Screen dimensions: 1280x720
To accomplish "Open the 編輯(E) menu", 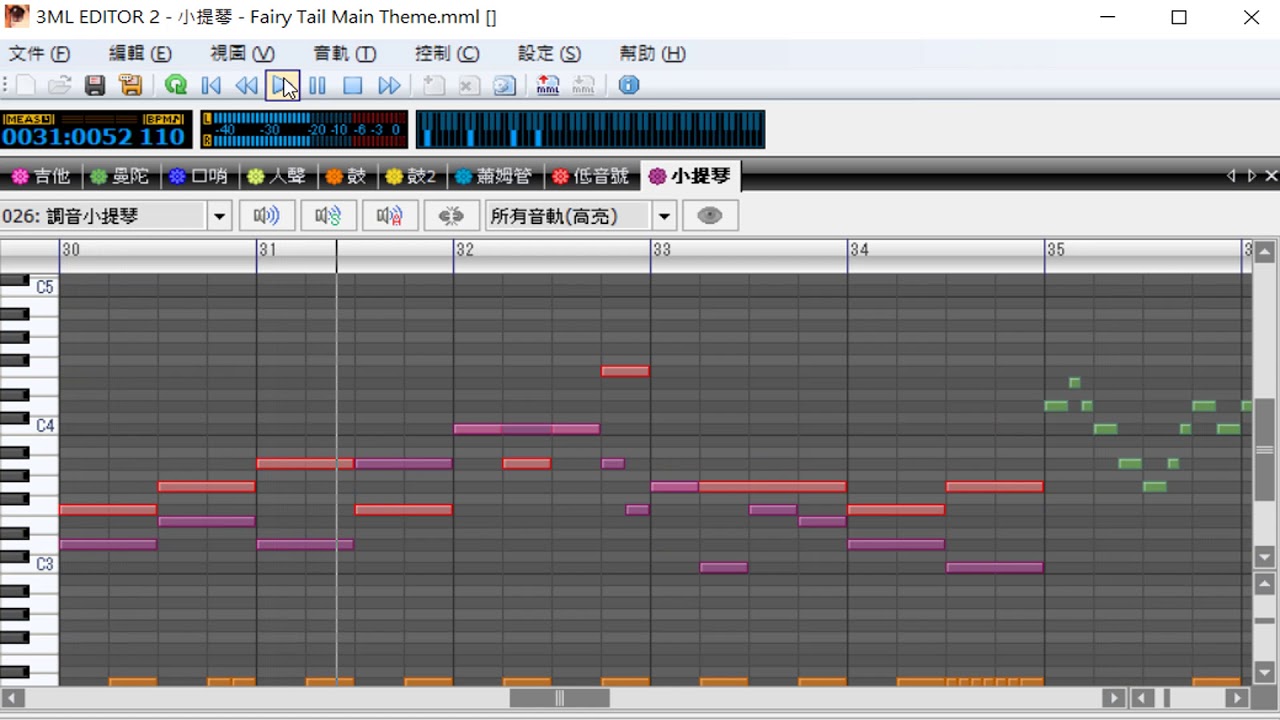I will click(140, 54).
